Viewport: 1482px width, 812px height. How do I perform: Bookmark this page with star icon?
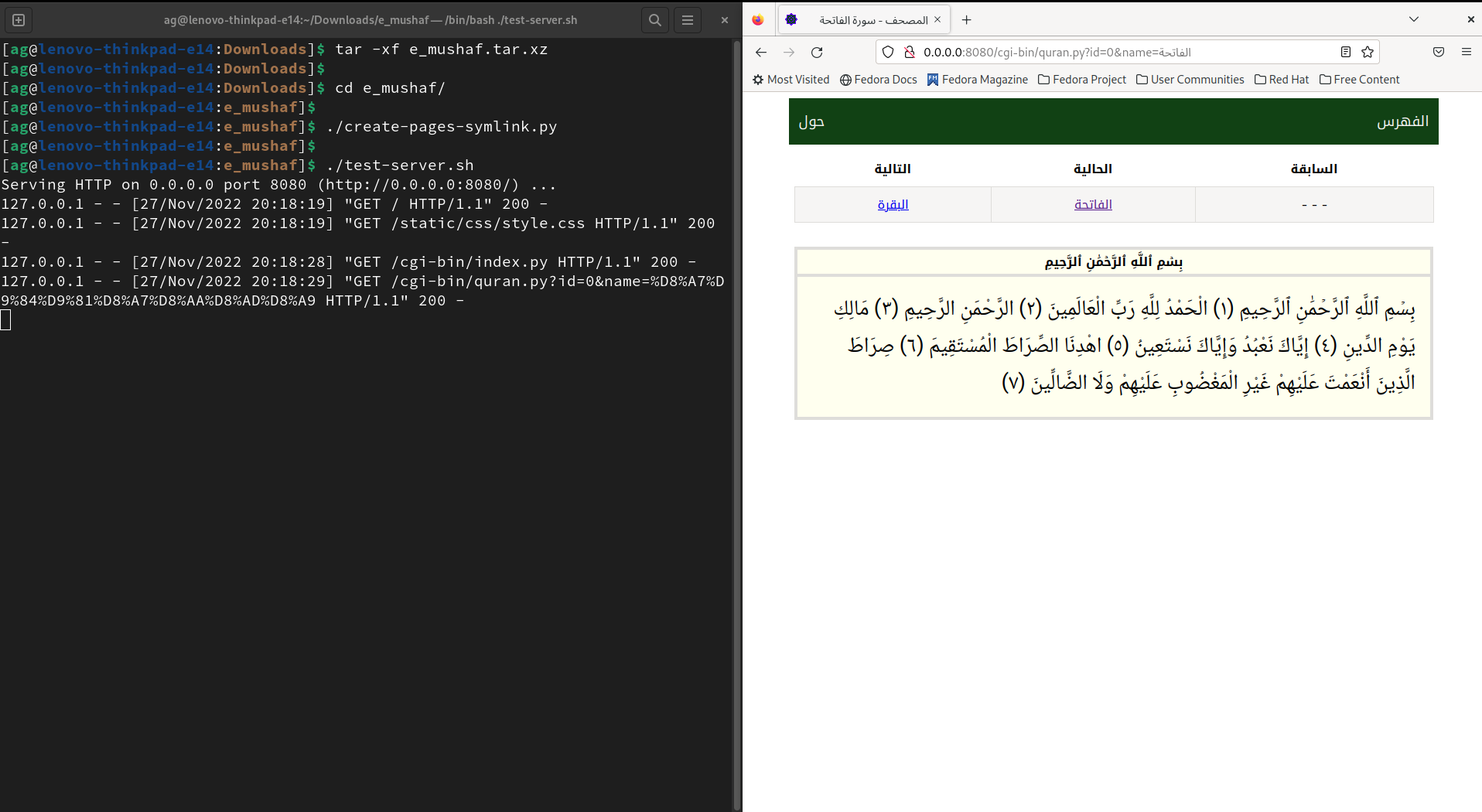[x=1368, y=52]
